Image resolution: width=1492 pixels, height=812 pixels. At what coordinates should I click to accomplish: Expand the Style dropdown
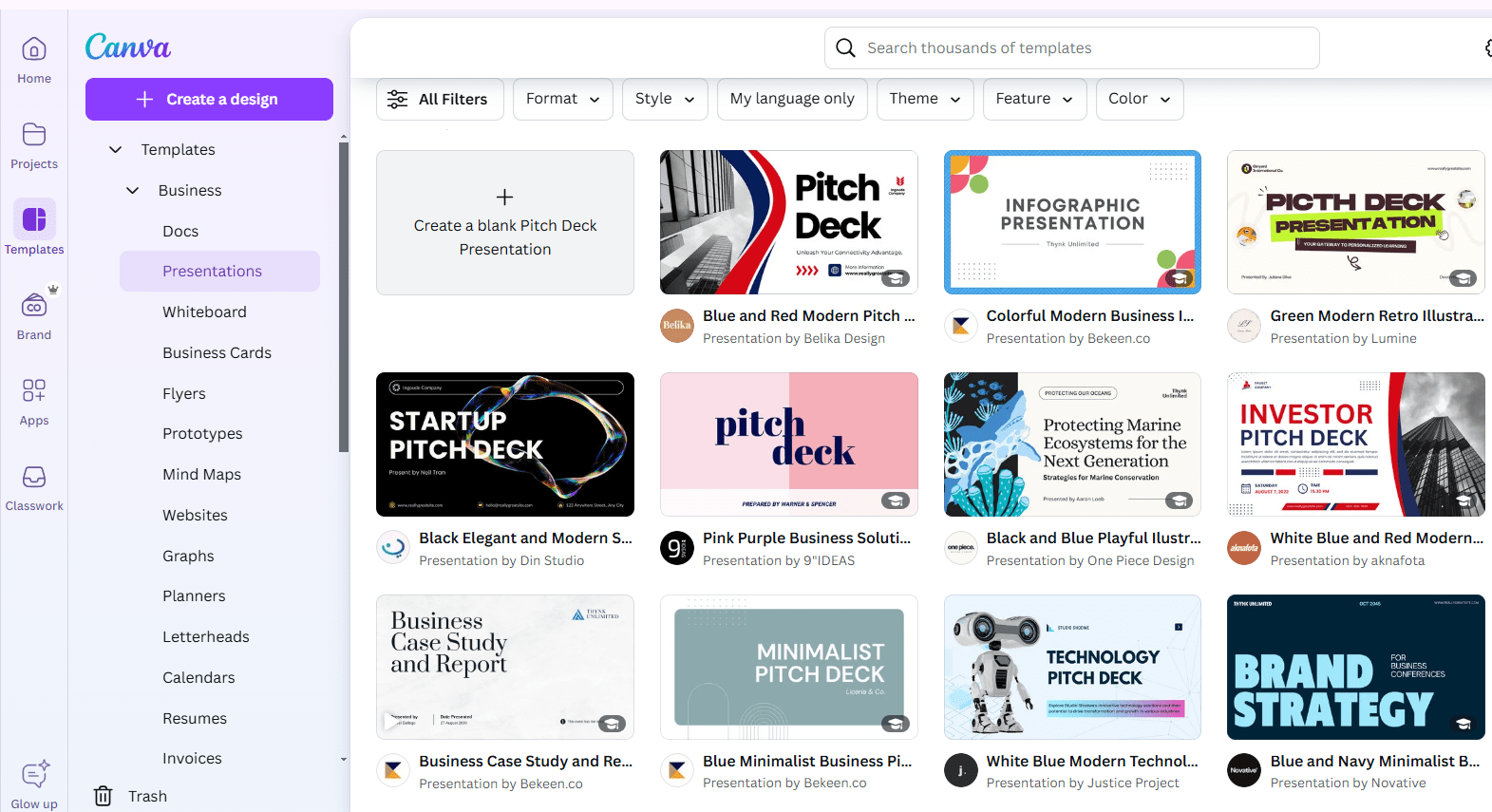[665, 99]
